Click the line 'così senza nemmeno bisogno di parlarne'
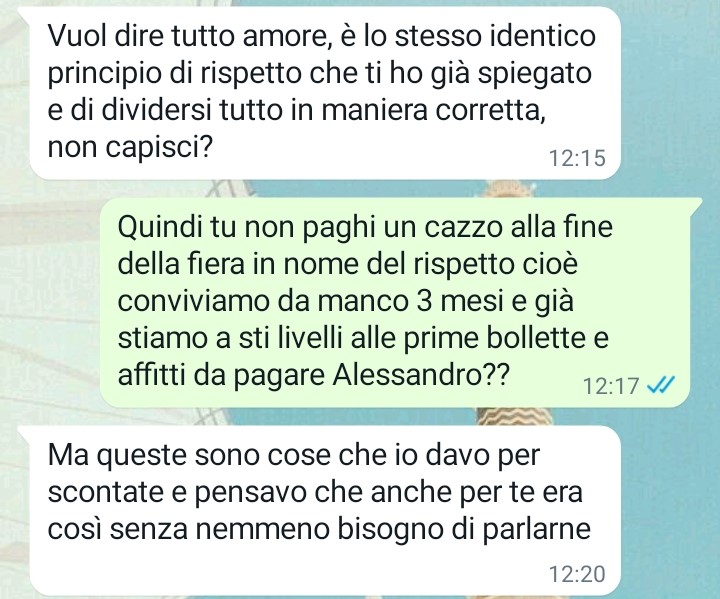Image resolution: width=720 pixels, height=599 pixels. 319,529
